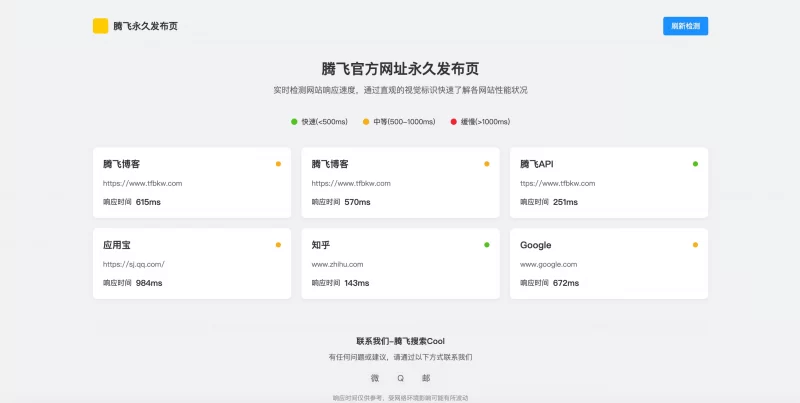
Task: Click the www.google.com URL
Action: (548, 264)
